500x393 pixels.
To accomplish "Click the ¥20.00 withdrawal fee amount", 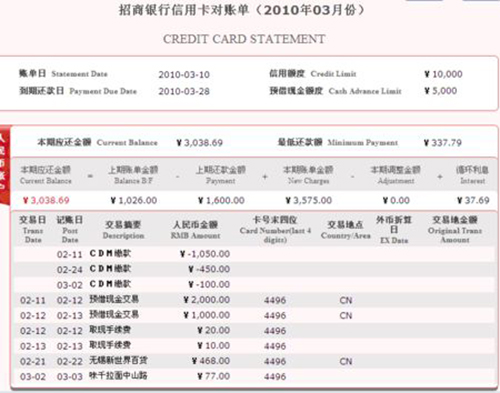I will (x=213, y=330).
